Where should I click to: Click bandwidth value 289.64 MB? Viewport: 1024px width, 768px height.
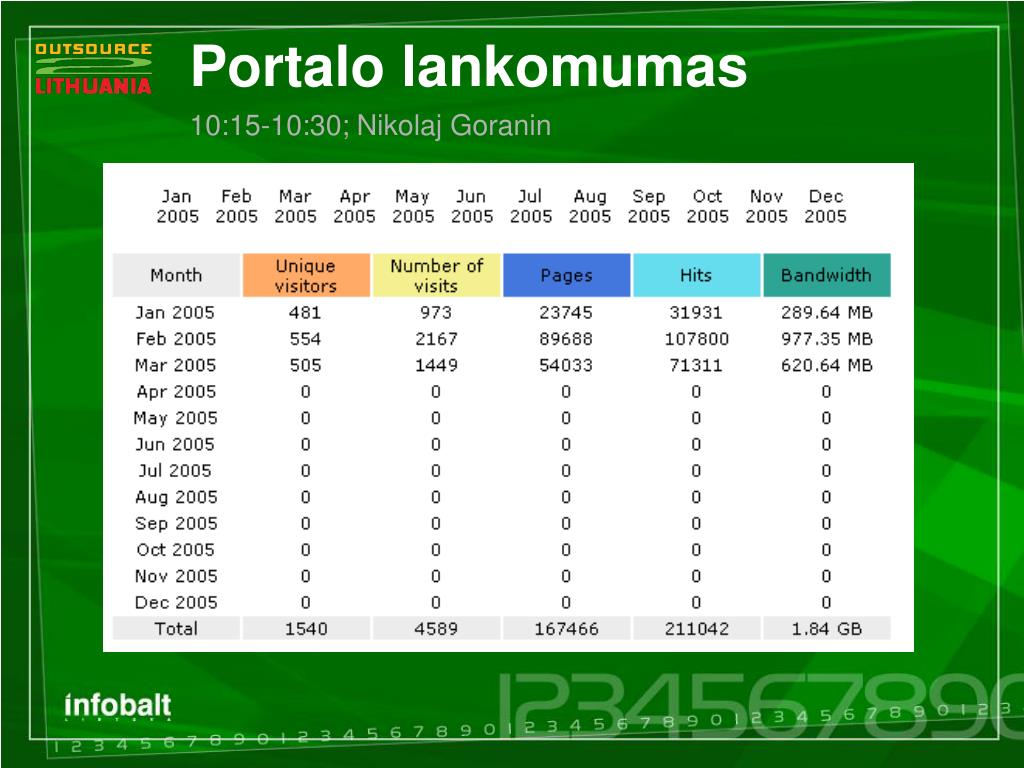coord(827,313)
